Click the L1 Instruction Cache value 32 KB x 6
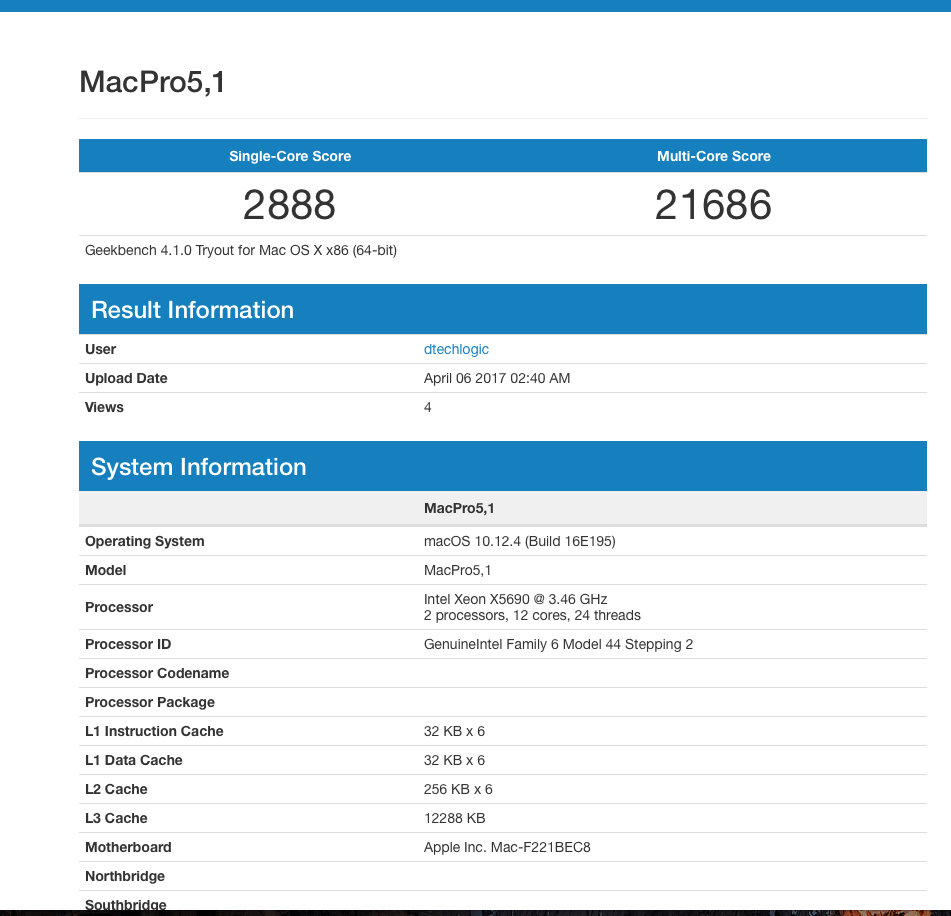This screenshot has height=916, width=951. [454, 732]
